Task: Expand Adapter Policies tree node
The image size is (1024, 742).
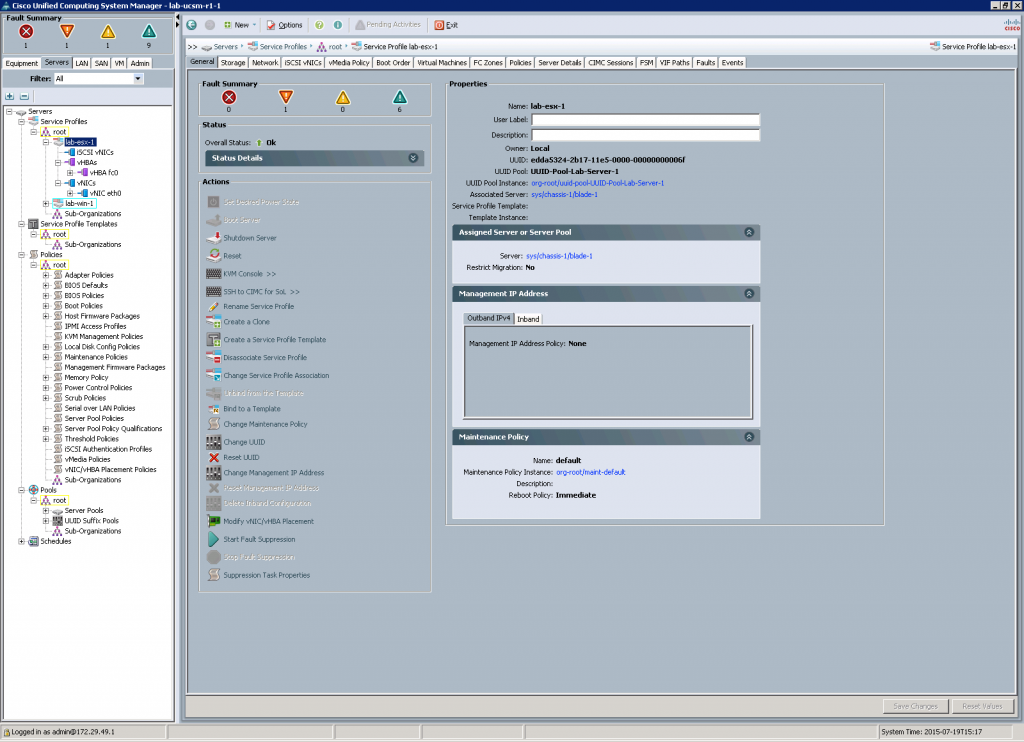Action: pos(46,276)
